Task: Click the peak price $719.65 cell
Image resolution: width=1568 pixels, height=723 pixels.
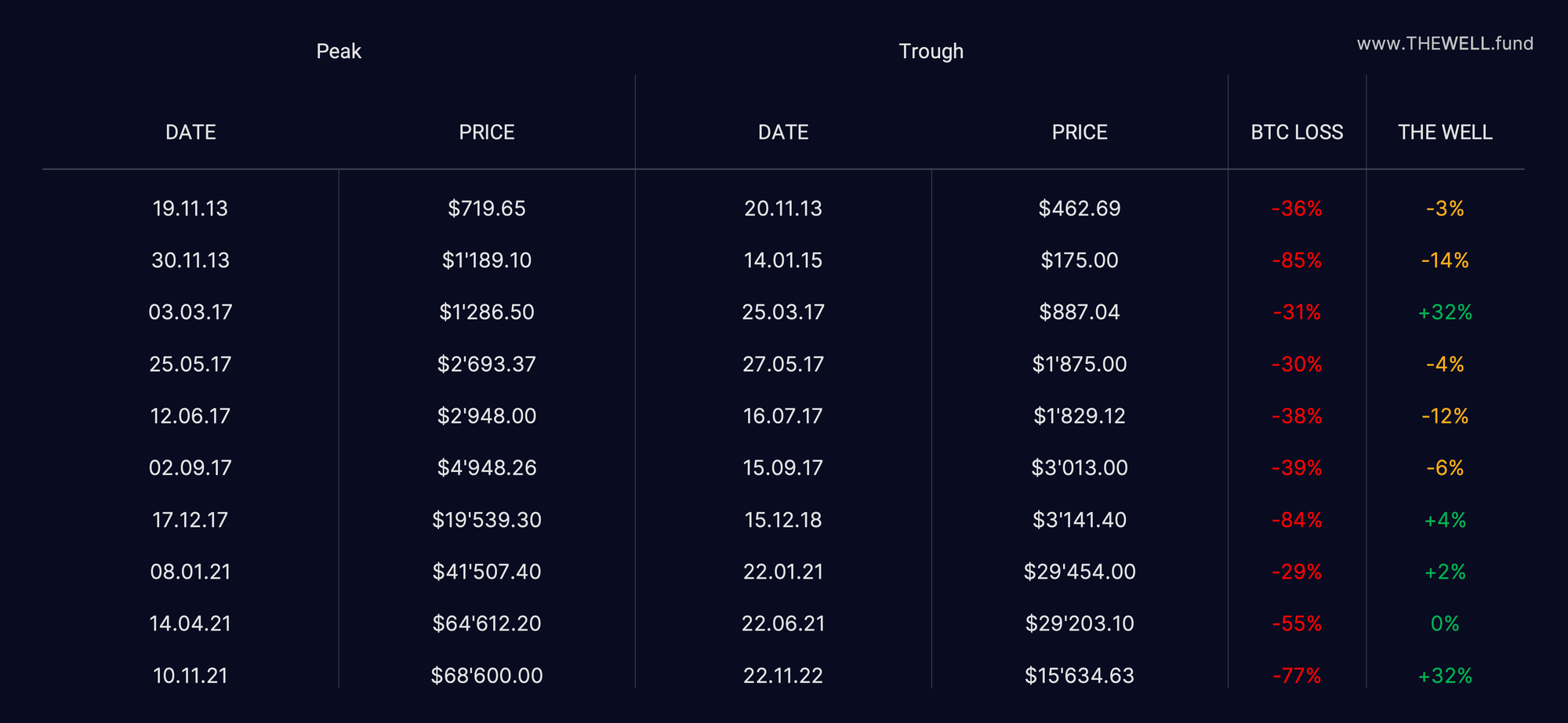Action: (x=486, y=209)
